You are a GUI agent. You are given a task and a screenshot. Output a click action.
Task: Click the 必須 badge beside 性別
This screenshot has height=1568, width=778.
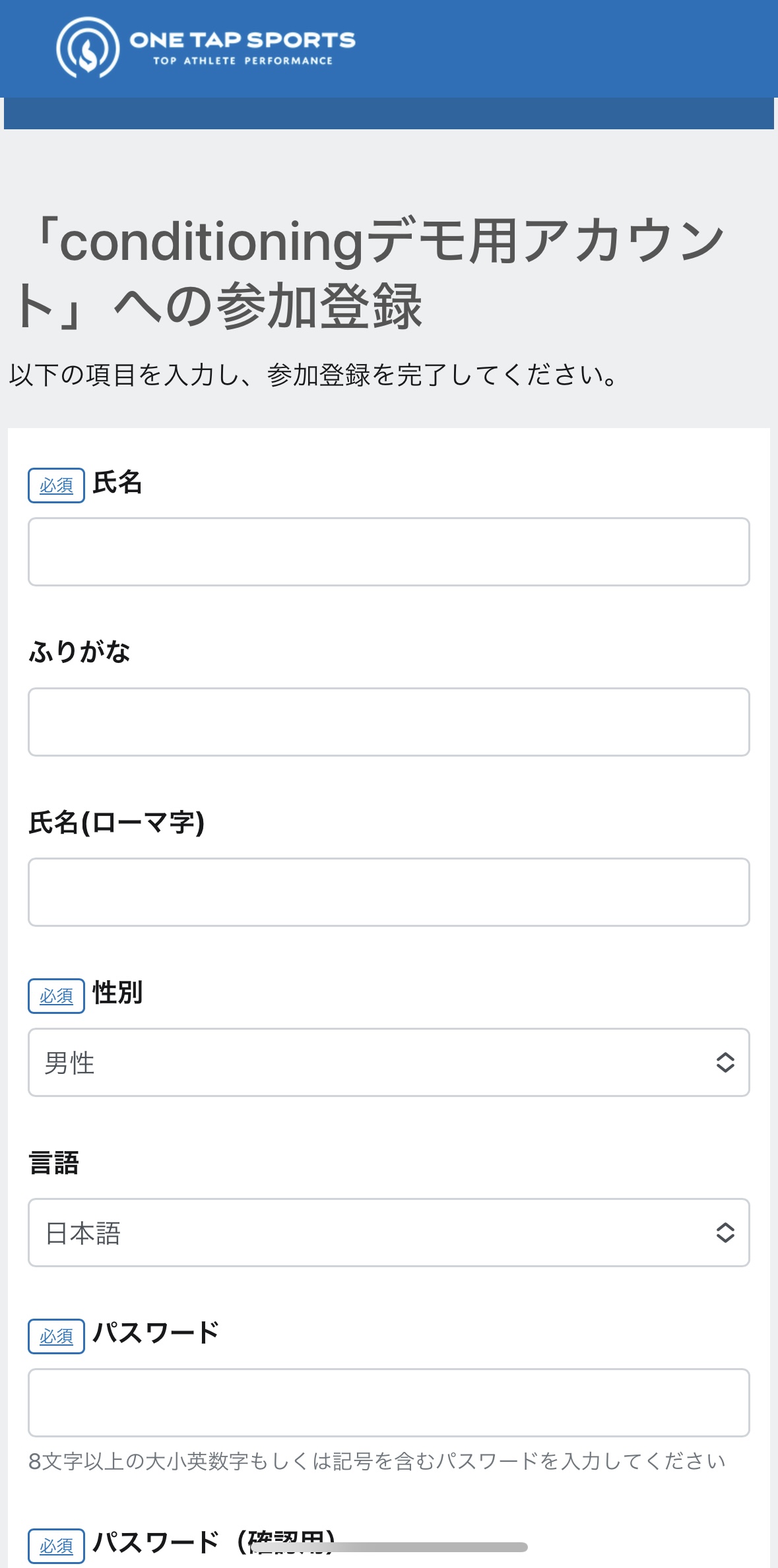pos(56,996)
